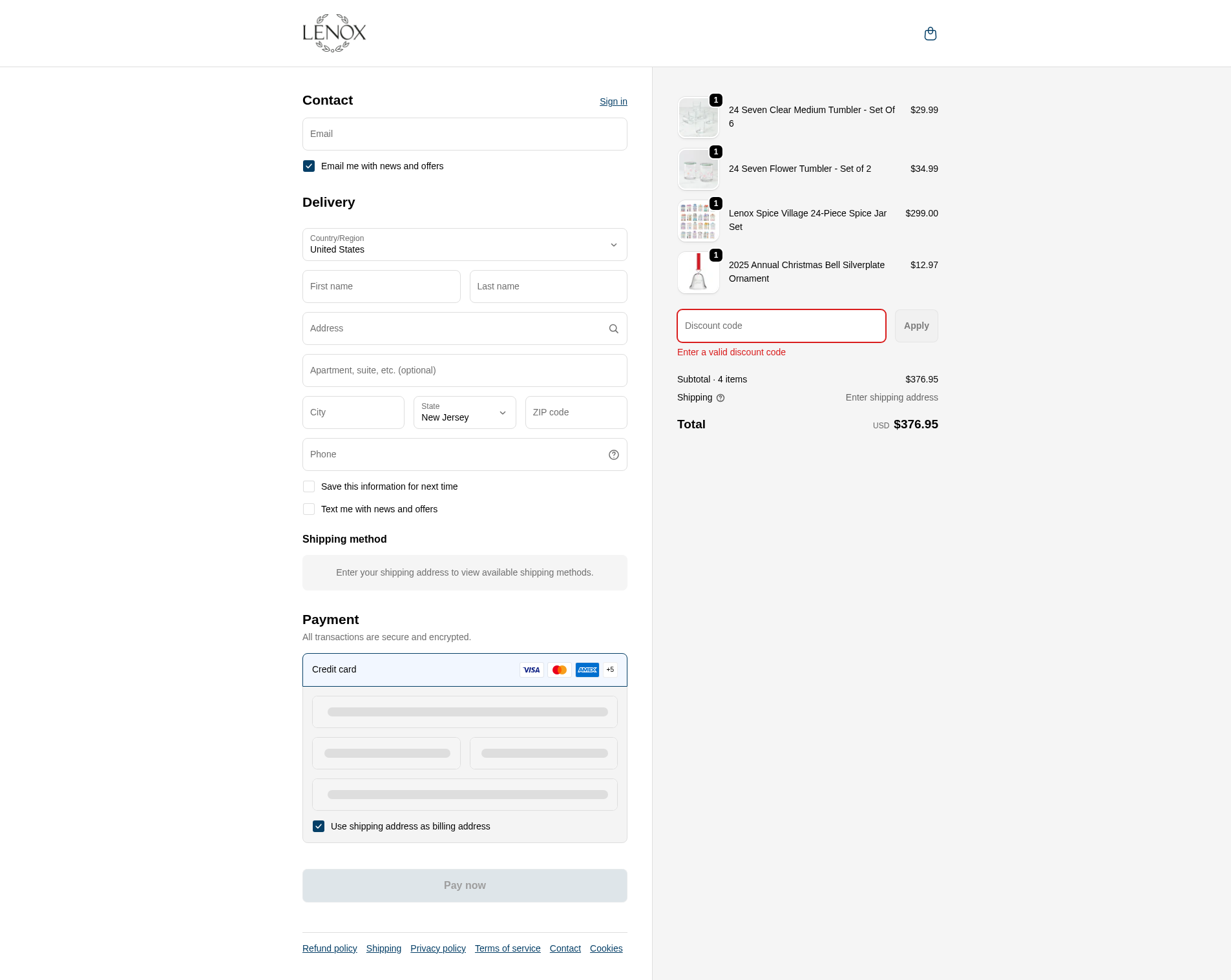
Task: Uncheck Email me with news and offers
Action: (x=309, y=166)
